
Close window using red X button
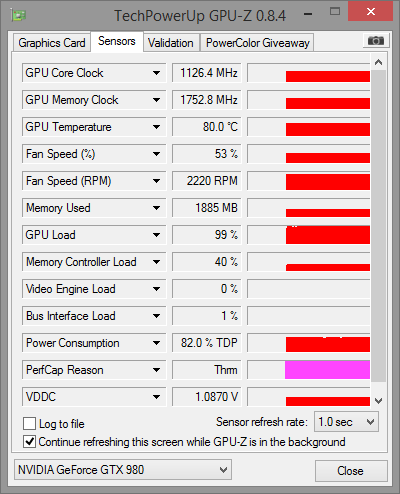point(371,12)
